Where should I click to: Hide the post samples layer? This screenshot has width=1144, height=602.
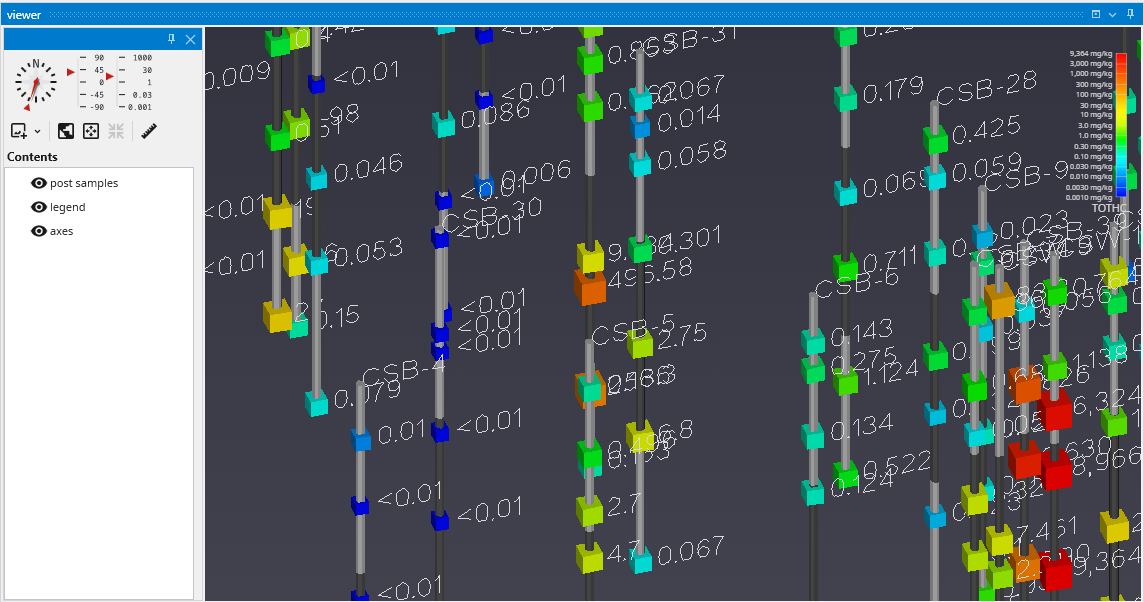39,183
